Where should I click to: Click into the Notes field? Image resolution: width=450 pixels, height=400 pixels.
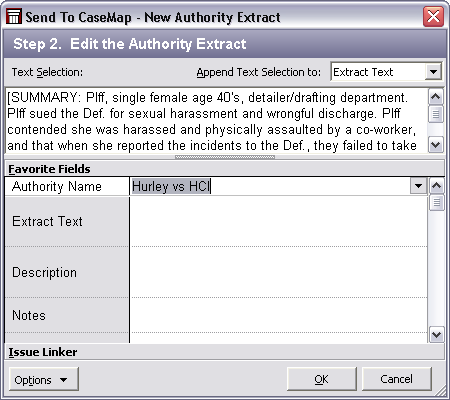click(279, 315)
